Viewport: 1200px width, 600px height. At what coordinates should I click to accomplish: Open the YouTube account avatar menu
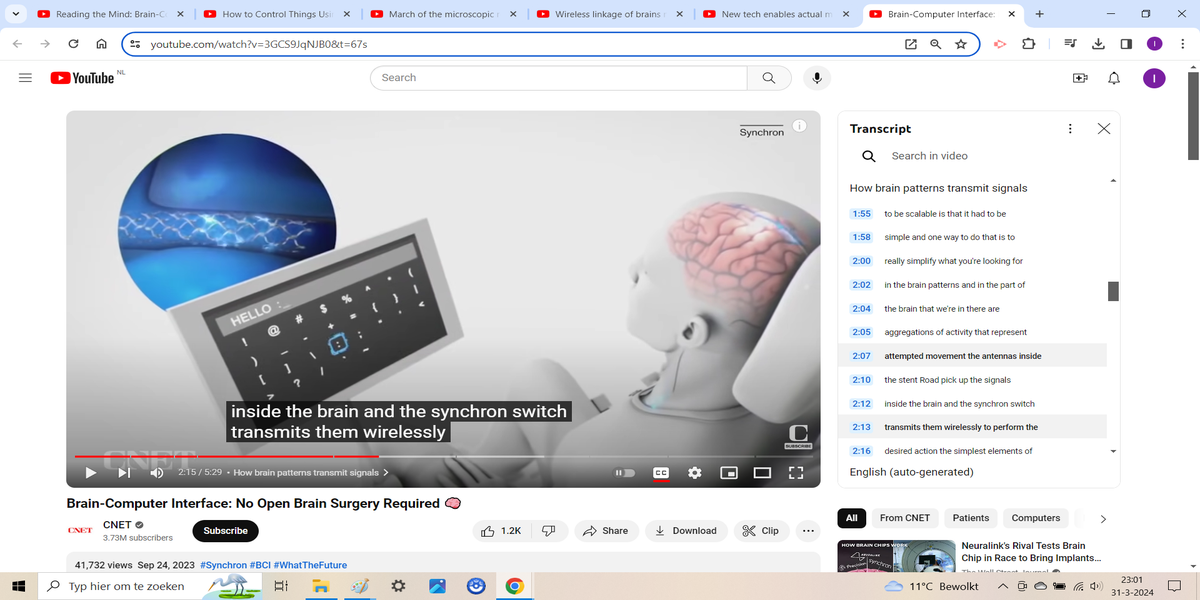pos(1154,78)
